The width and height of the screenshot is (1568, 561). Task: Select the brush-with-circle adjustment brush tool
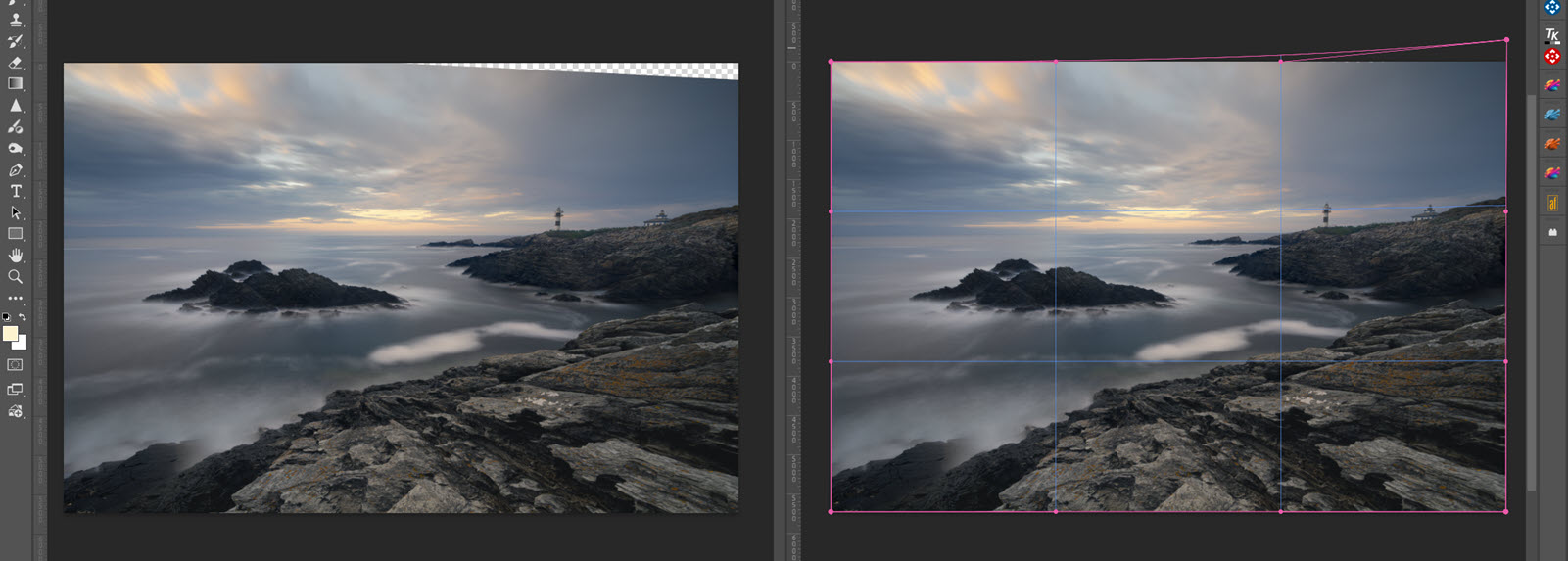(x=16, y=126)
